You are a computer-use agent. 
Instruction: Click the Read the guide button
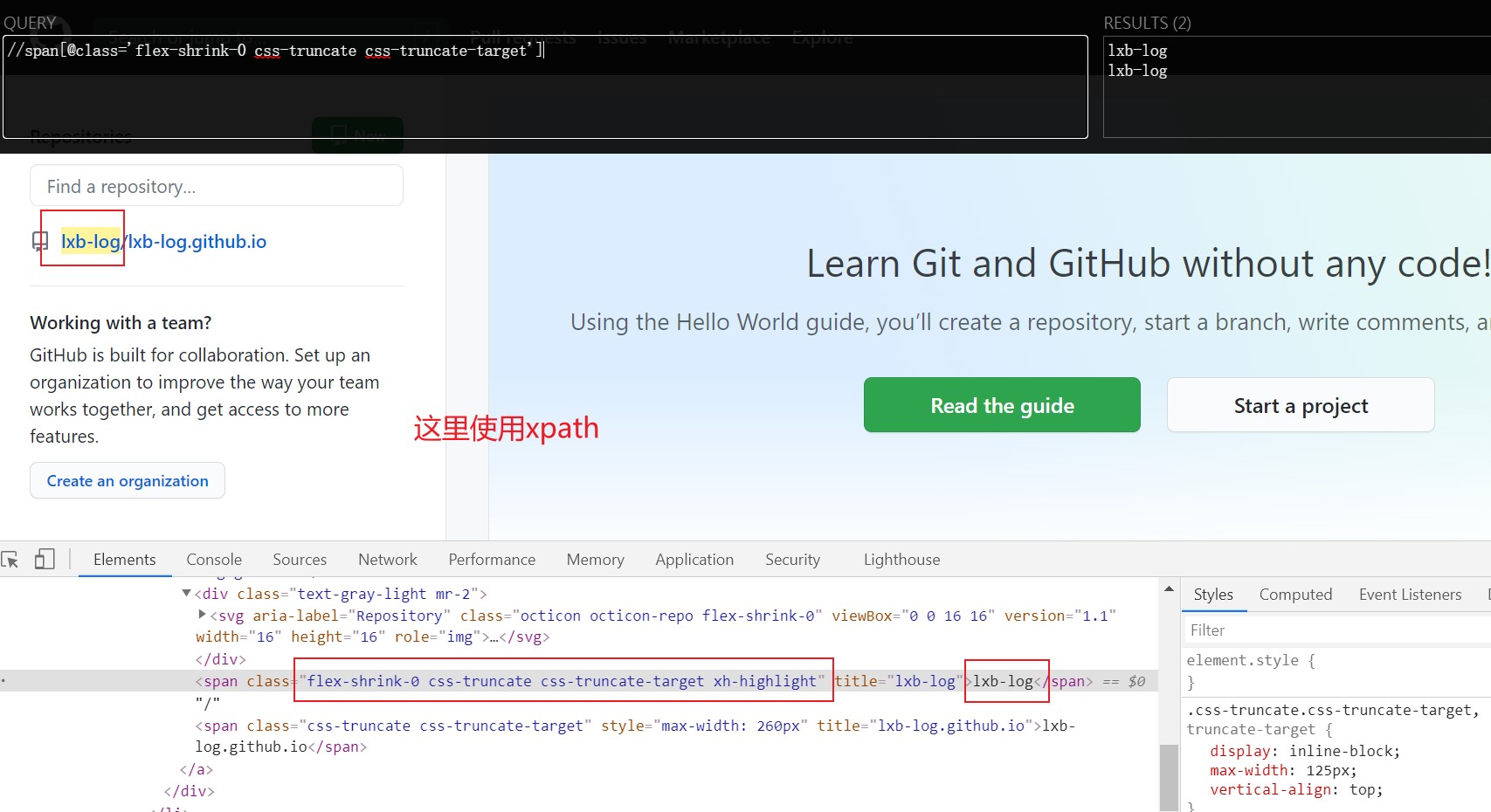pyautogui.click(x=1002, y=405)
